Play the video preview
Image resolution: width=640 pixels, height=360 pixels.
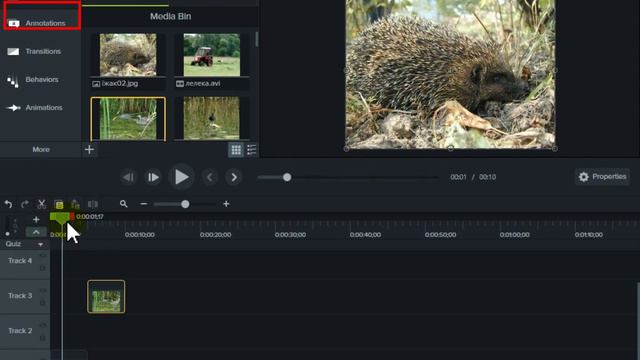[x=181, y=177]
